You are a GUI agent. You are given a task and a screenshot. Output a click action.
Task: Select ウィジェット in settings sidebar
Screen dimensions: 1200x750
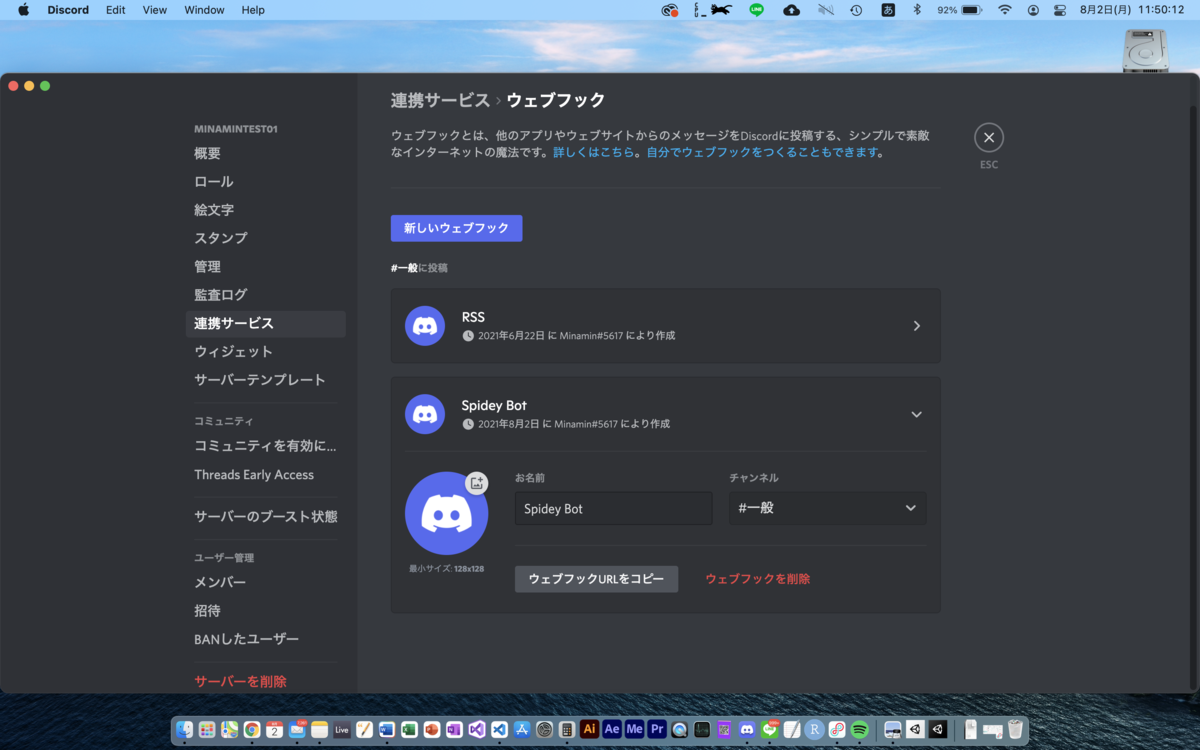click(x=266, y=351)
